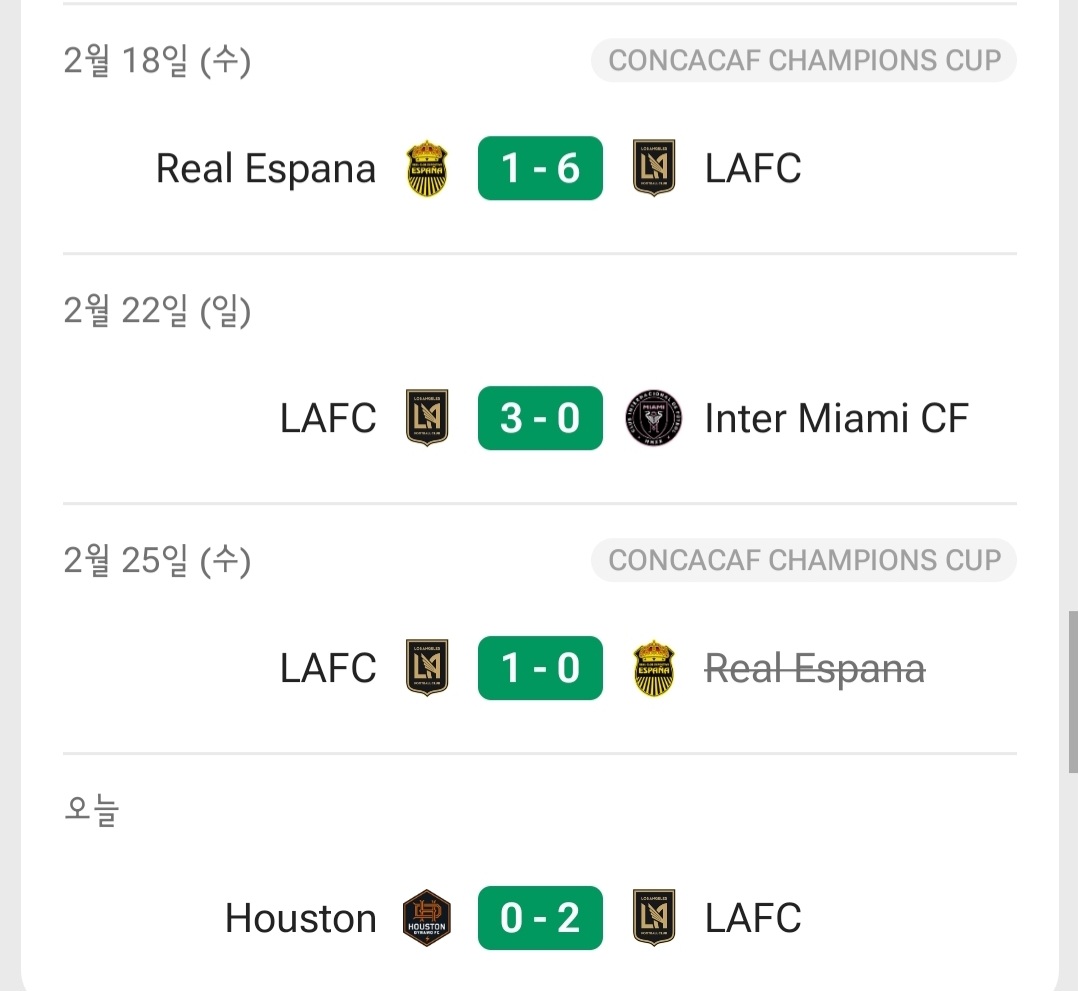Click the struck-through Real Espana team name
Screen dimensions: 1078x991
pos(814,668)
